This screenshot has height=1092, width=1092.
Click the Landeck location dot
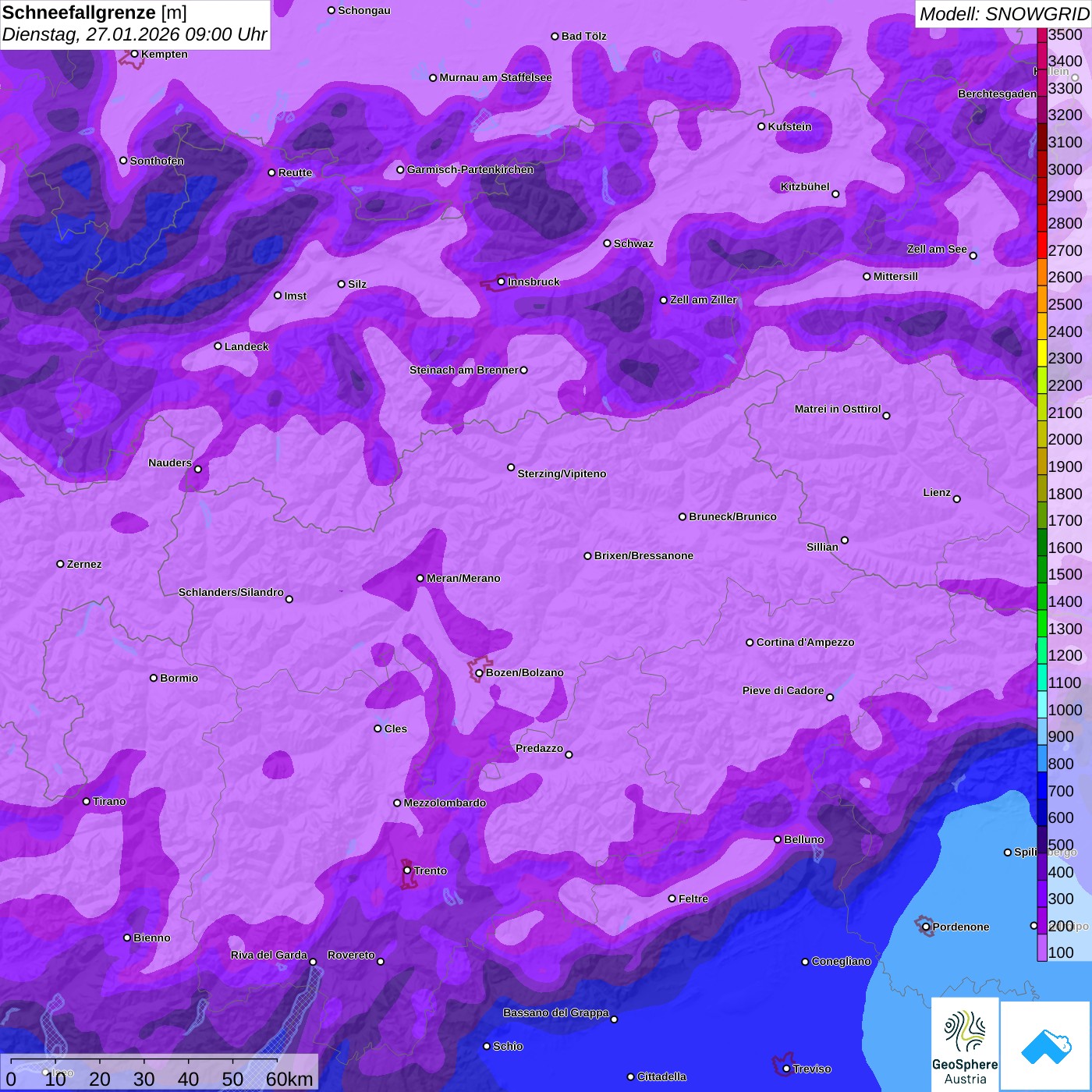coord(218,346)
